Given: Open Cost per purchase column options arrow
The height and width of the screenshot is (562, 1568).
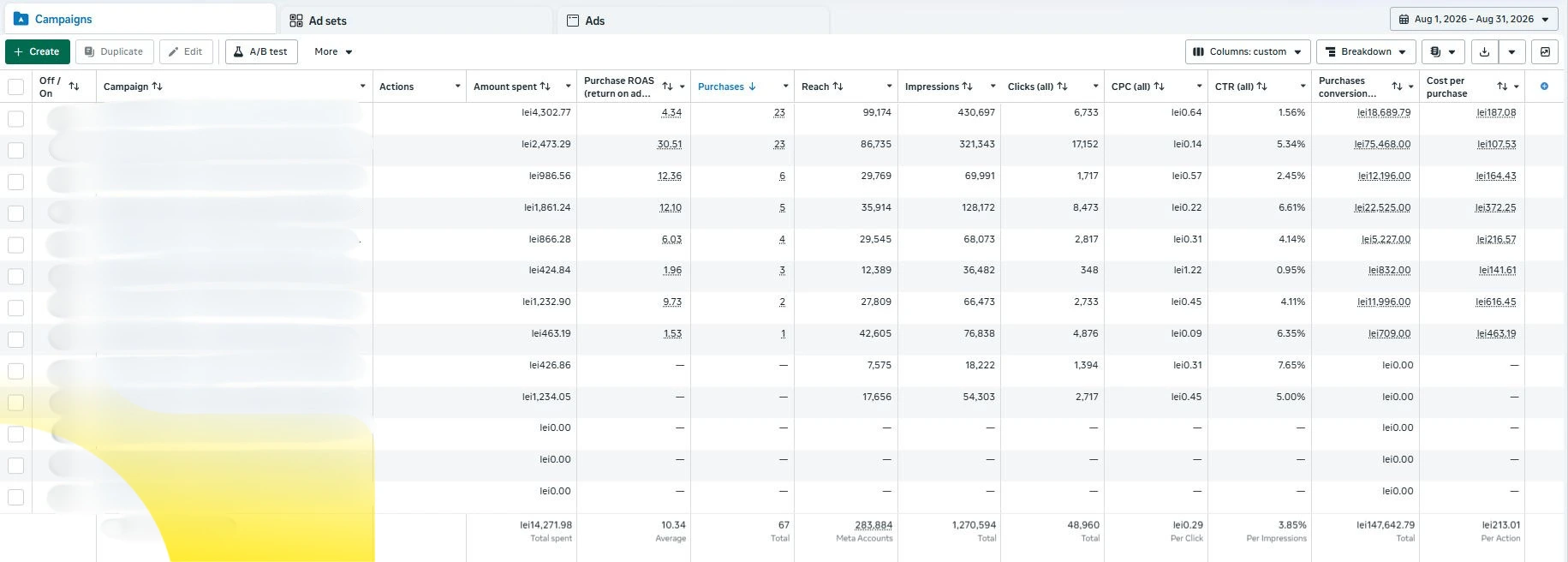Looking at the screenshot, I should (1517, 87).
